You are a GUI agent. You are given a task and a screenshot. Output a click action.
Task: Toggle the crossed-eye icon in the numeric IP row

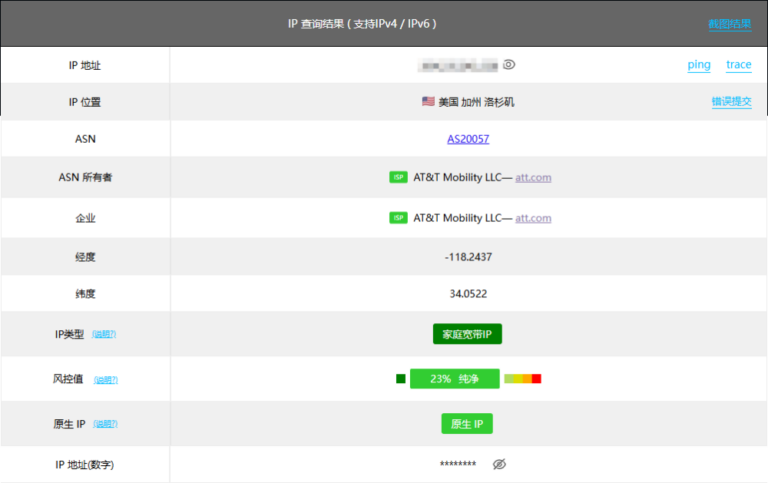pyautogui.click(x=500, y=465)
